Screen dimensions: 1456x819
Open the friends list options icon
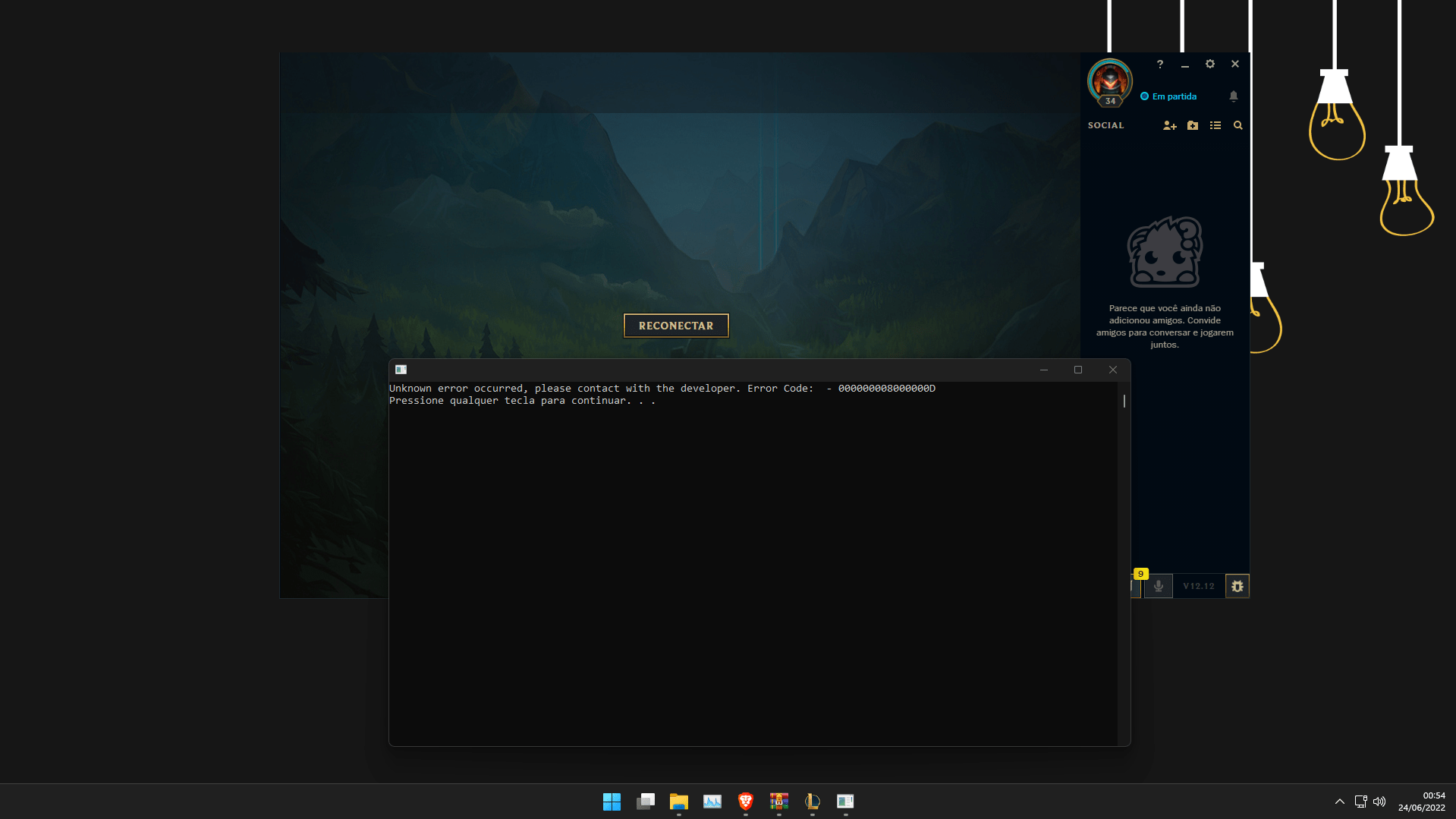1215,125
